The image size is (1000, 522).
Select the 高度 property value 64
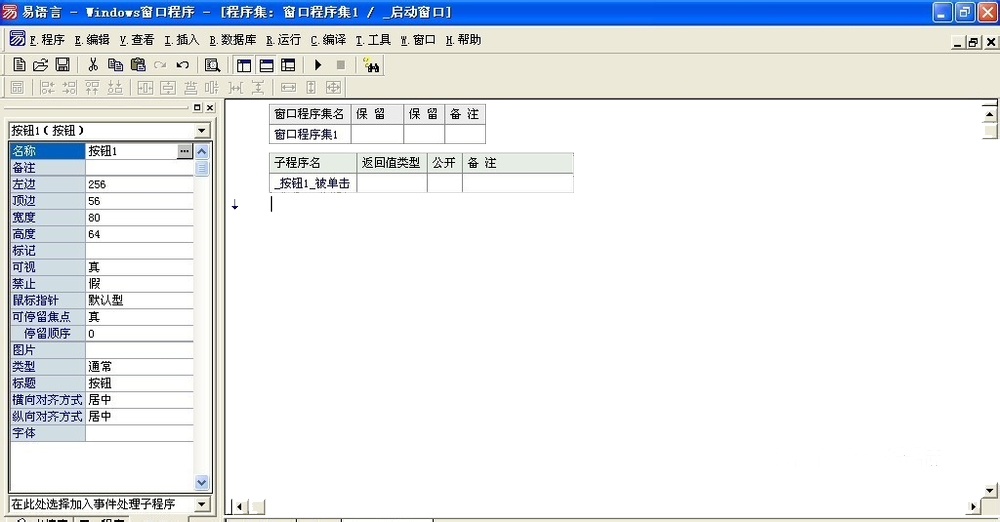tap(139, 234)
